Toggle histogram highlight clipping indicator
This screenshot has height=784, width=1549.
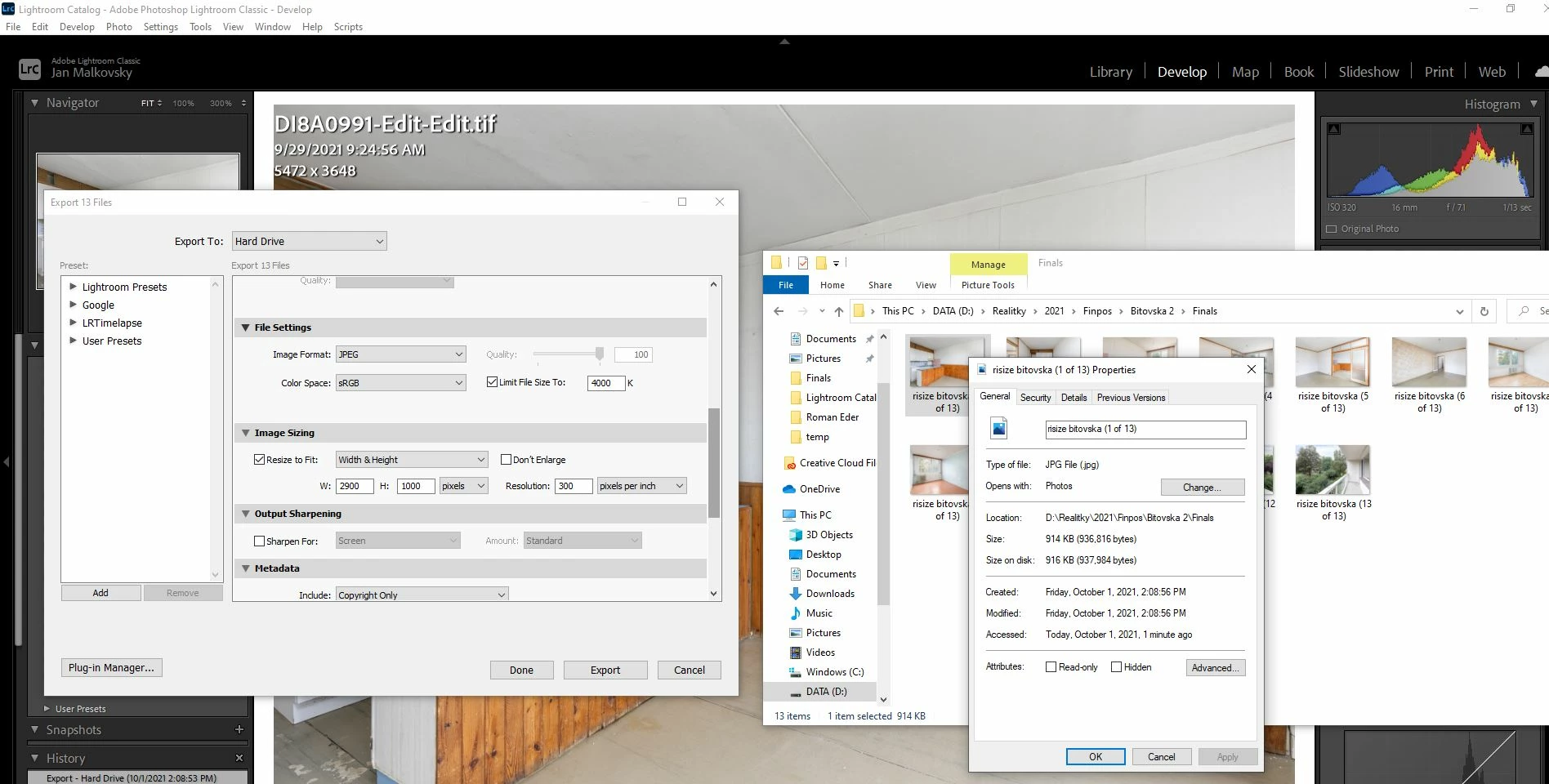click(x=1526, y=129)
